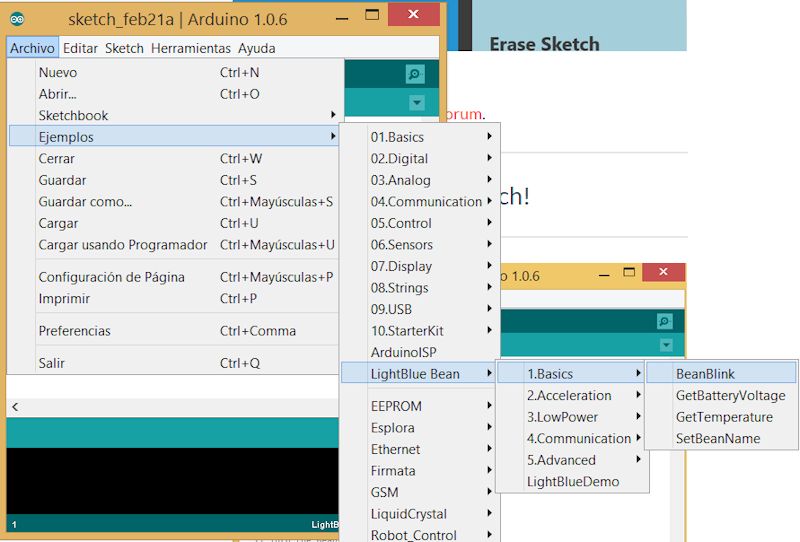Select Salir to quit Arduino
The image size is (800, 542).
click(x=173, y=363)
